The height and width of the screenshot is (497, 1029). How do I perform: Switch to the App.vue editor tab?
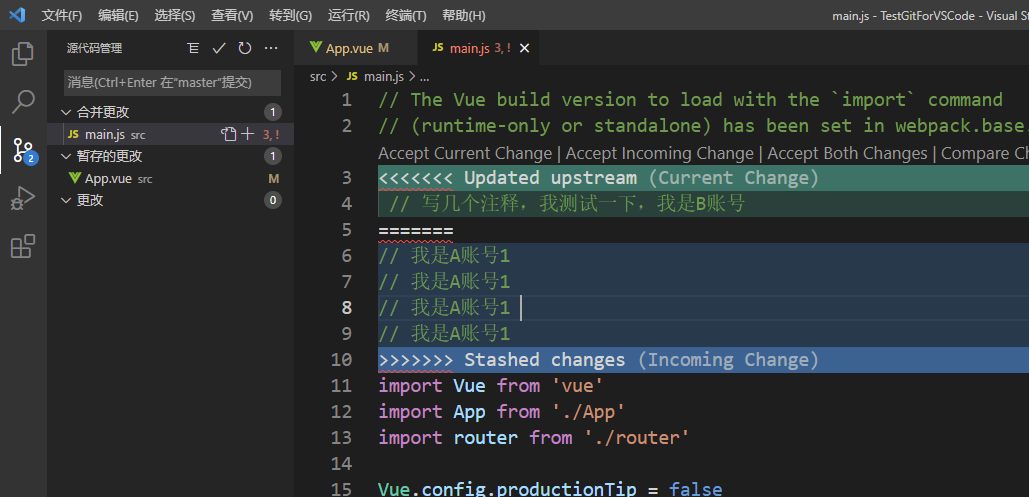[x=355, y=48]
